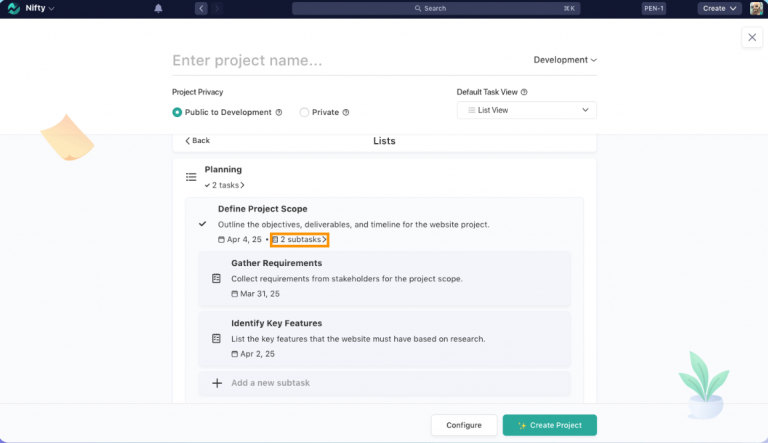
Task: Click the plus icon to add subtask
Action: point(217,383)
